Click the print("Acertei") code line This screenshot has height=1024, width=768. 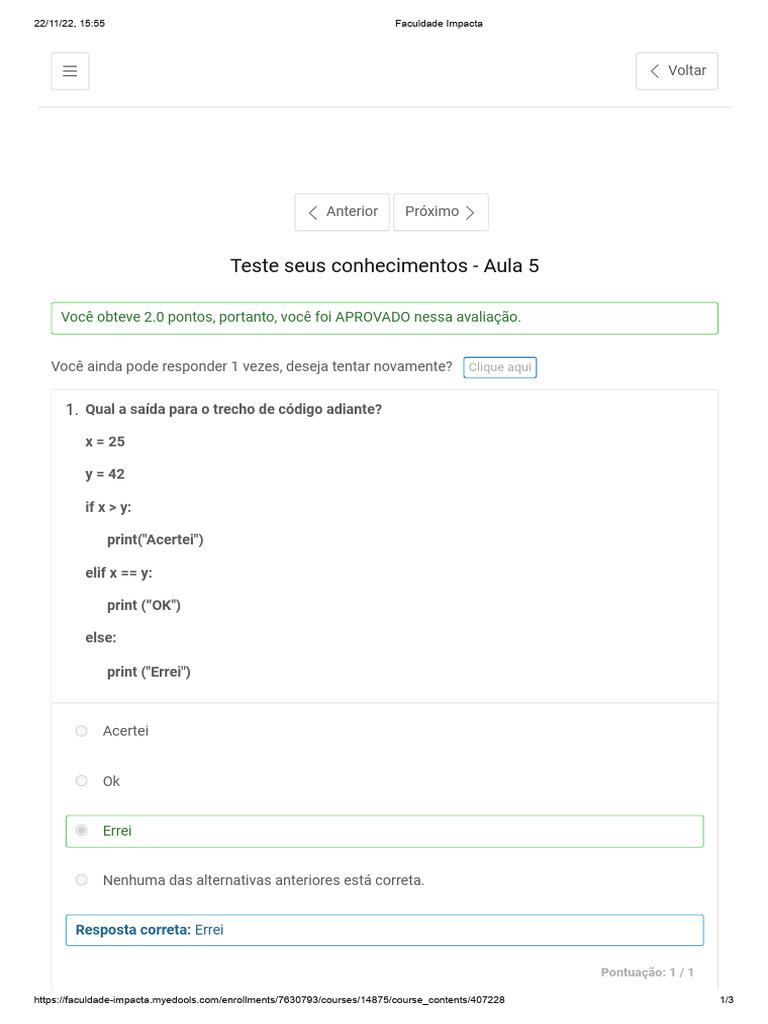pyautogui.click(x=155, y=540)
